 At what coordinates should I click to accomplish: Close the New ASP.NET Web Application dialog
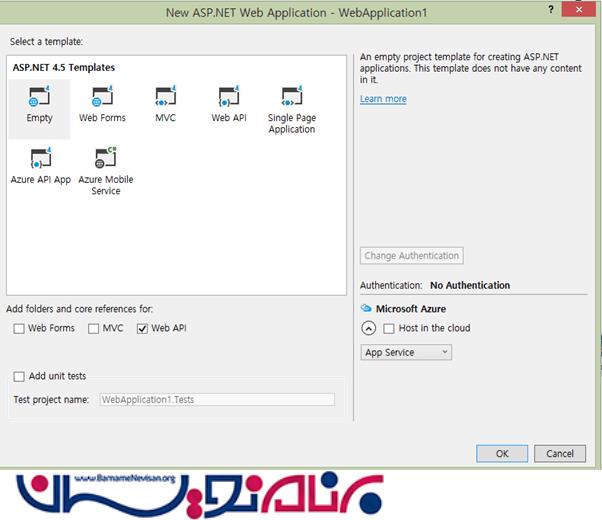579,10
